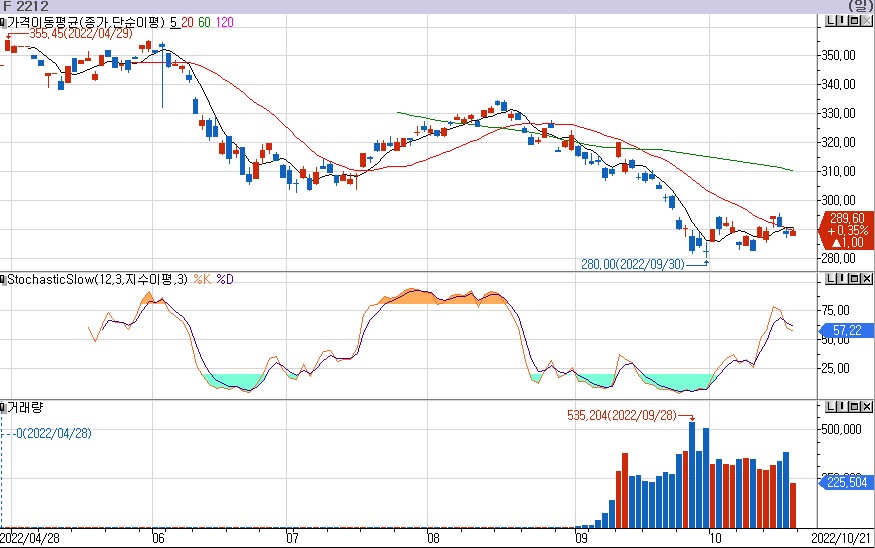Click the 09 month label on time axis
This screenshot has height=548, width=875.
click(581, 539)
